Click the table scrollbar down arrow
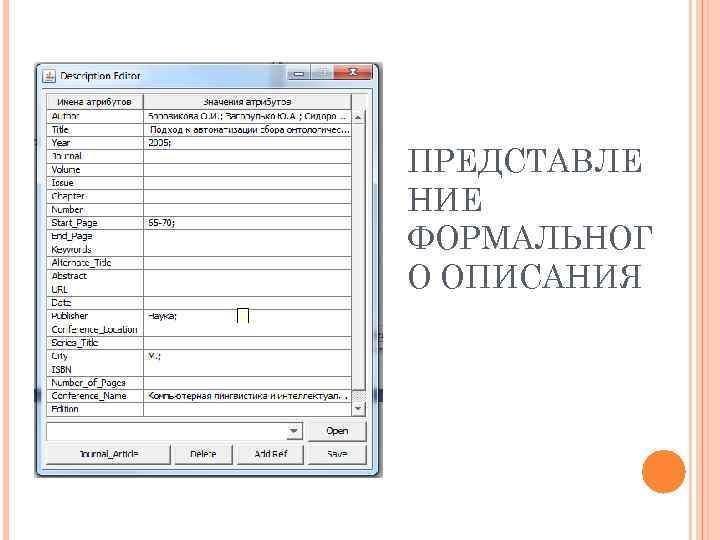 [x=358, y=408]
